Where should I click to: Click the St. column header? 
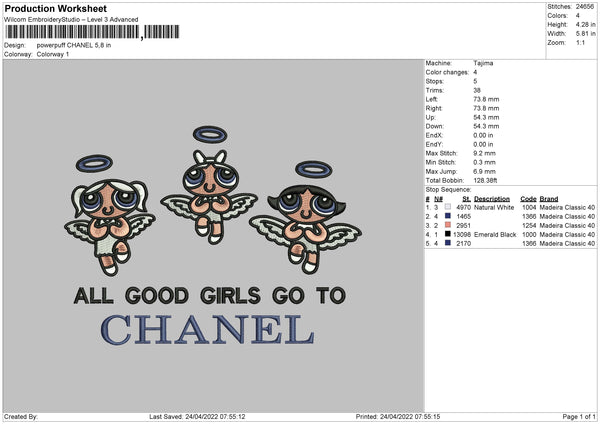(466, 199)
